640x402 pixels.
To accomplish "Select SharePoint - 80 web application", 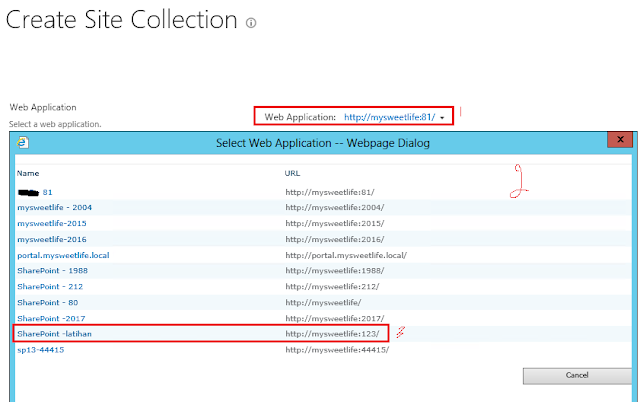I will pyautogui.click(x=47, y=302).
